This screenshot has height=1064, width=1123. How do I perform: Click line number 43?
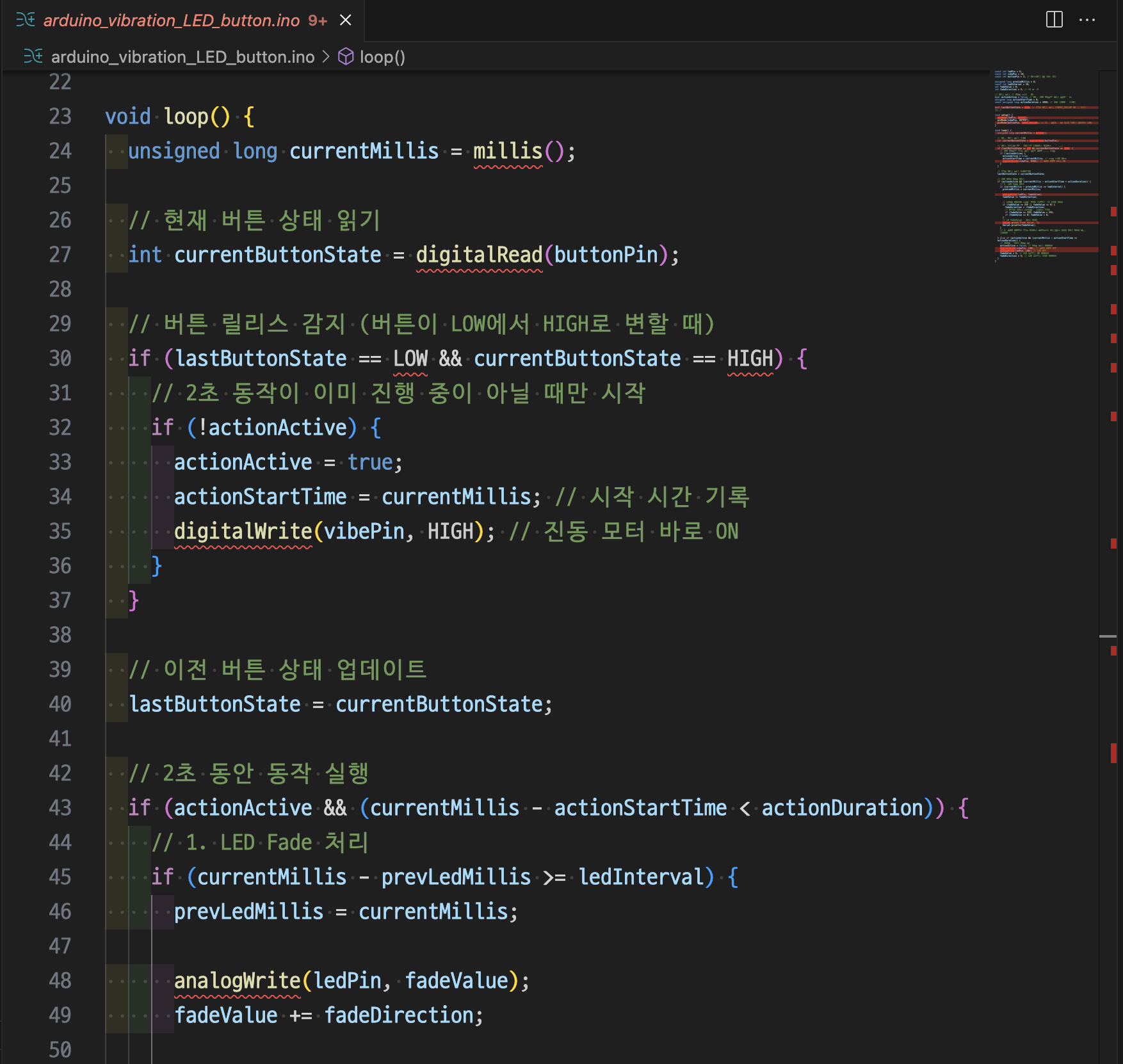point(60,808)
